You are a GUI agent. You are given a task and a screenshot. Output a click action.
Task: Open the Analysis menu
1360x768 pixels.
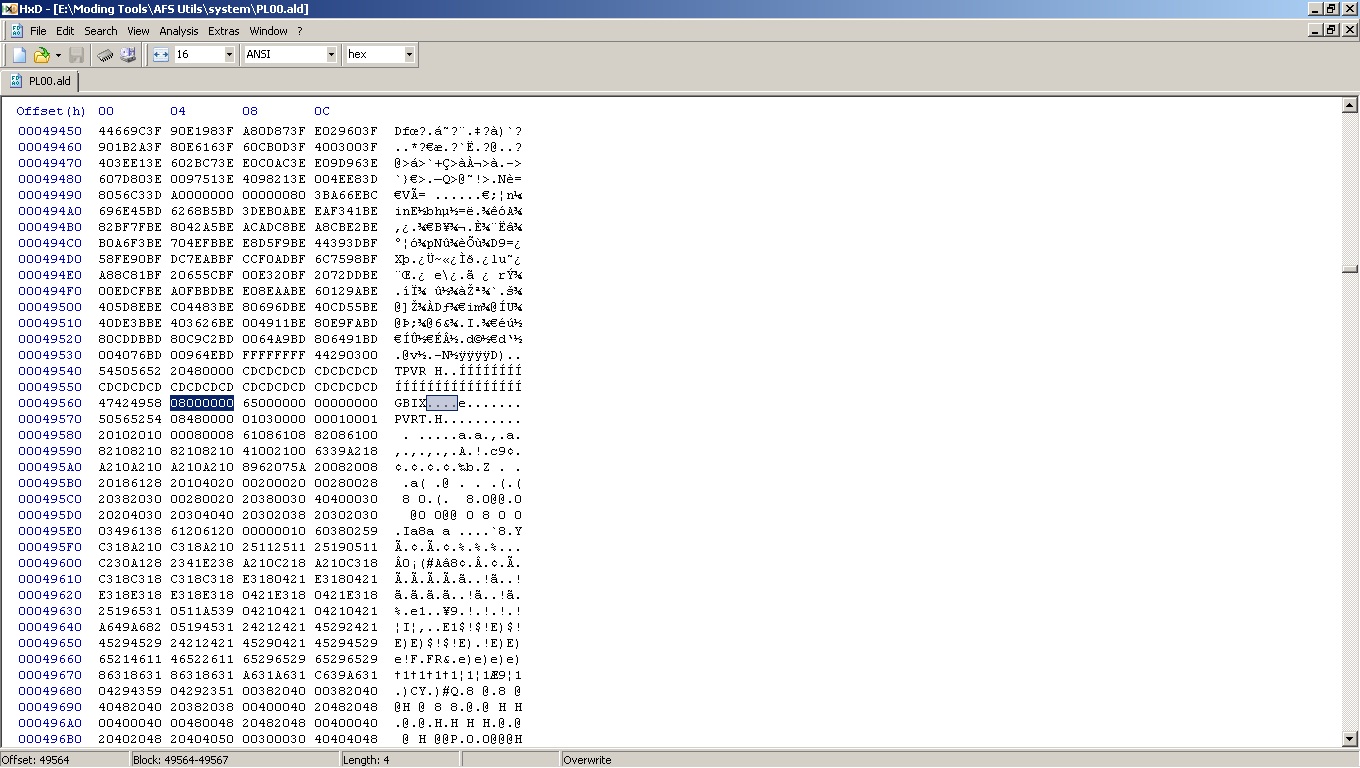point(179,31)
